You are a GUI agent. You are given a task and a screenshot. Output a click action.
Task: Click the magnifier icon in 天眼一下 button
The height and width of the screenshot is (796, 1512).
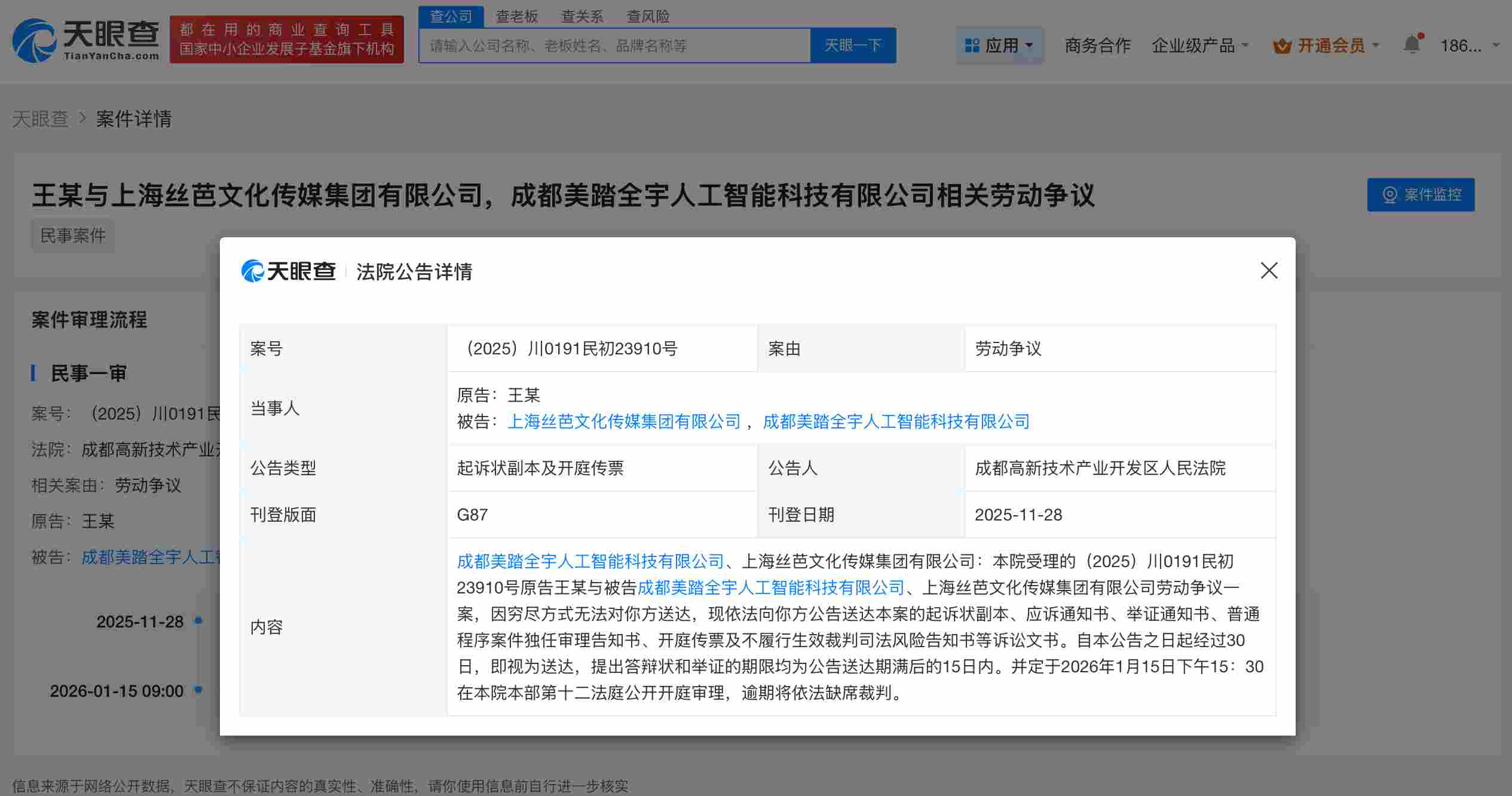click(852, 45)
